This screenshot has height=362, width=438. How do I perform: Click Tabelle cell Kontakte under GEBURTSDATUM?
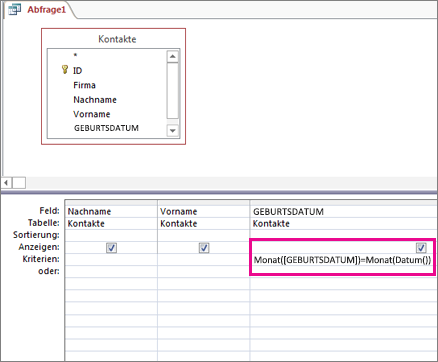tap(344, 223)
